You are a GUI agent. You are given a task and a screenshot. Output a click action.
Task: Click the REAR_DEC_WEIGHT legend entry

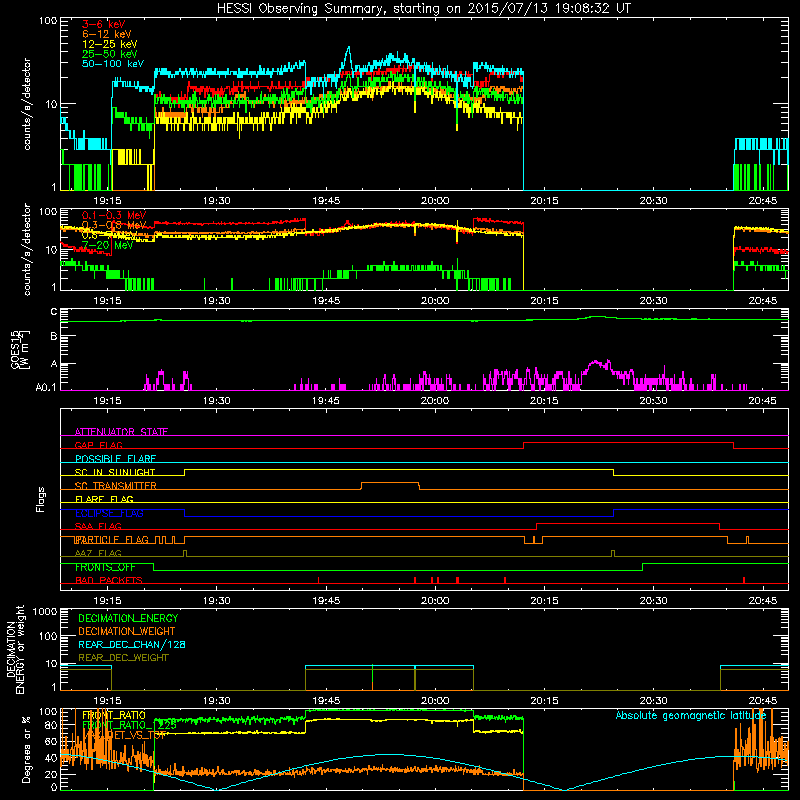pos(123,658)
